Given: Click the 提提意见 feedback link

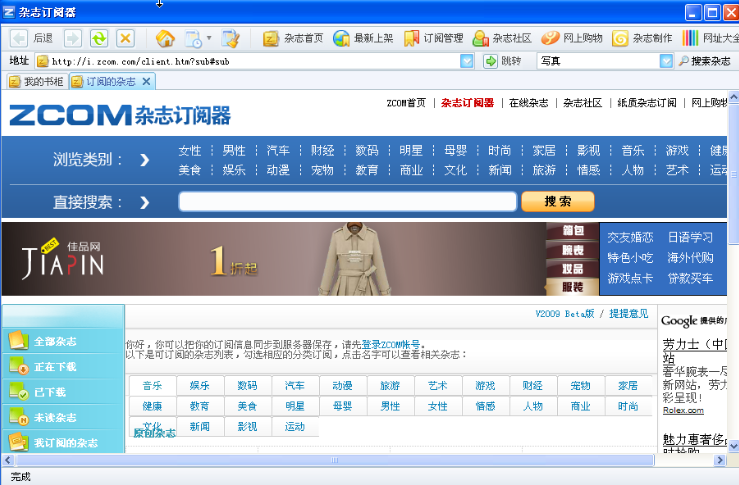Looking at the screenshot, I should click(x=629, y=314).
